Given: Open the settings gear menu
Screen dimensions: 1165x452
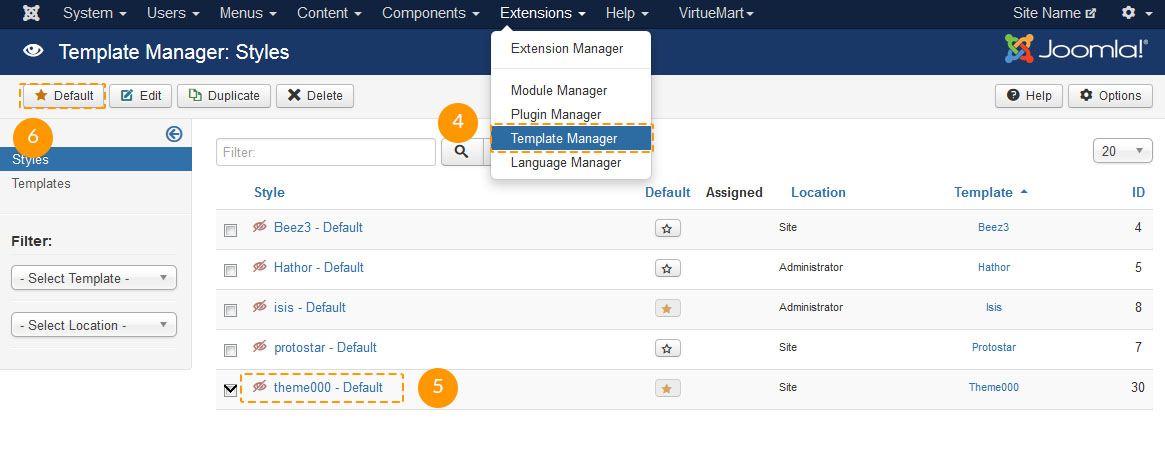Looking at the screenshot, I should point(1134,13).
